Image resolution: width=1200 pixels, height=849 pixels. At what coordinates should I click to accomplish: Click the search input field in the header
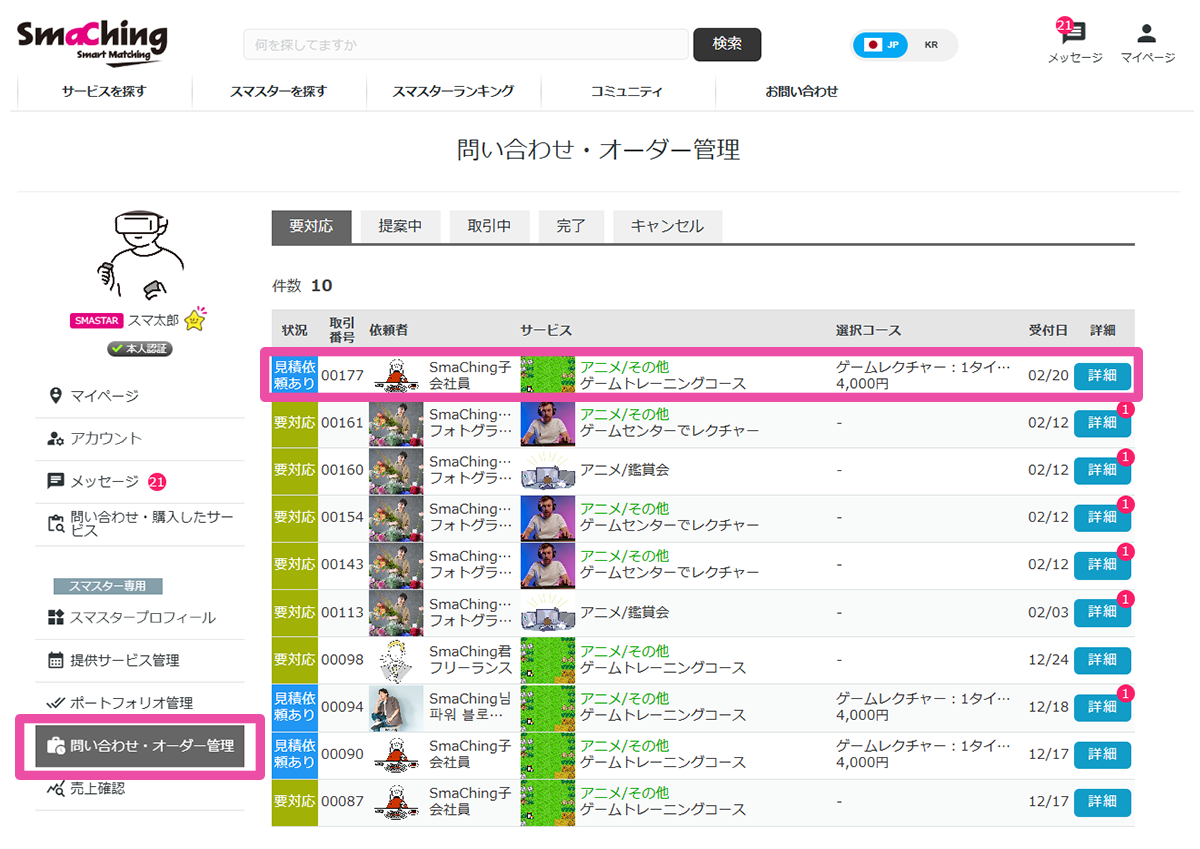460,44
